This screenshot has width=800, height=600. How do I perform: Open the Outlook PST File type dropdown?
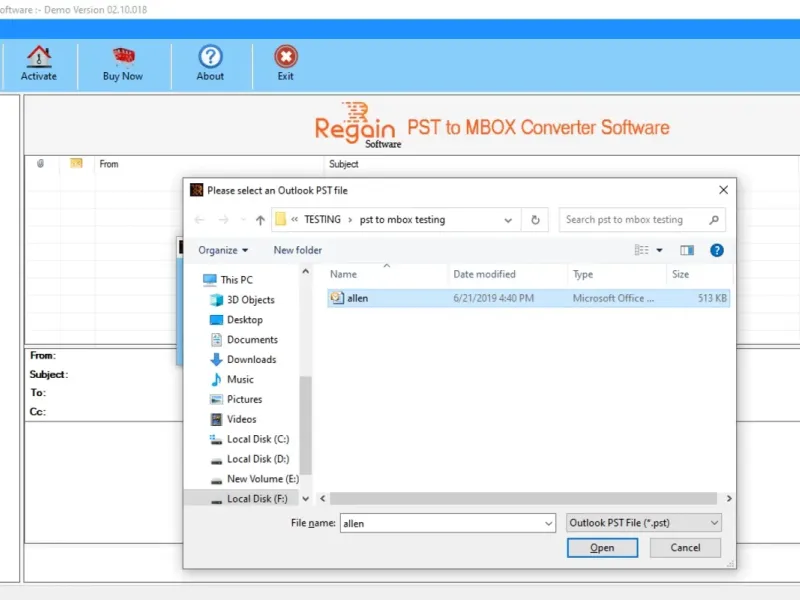643,523
